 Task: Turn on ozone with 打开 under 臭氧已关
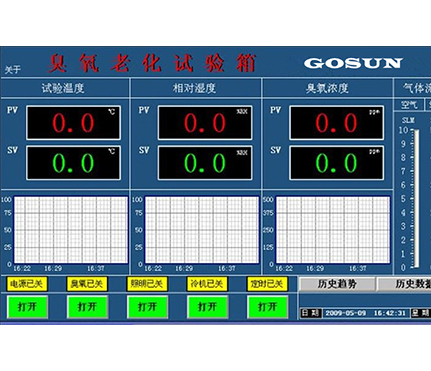87,307
